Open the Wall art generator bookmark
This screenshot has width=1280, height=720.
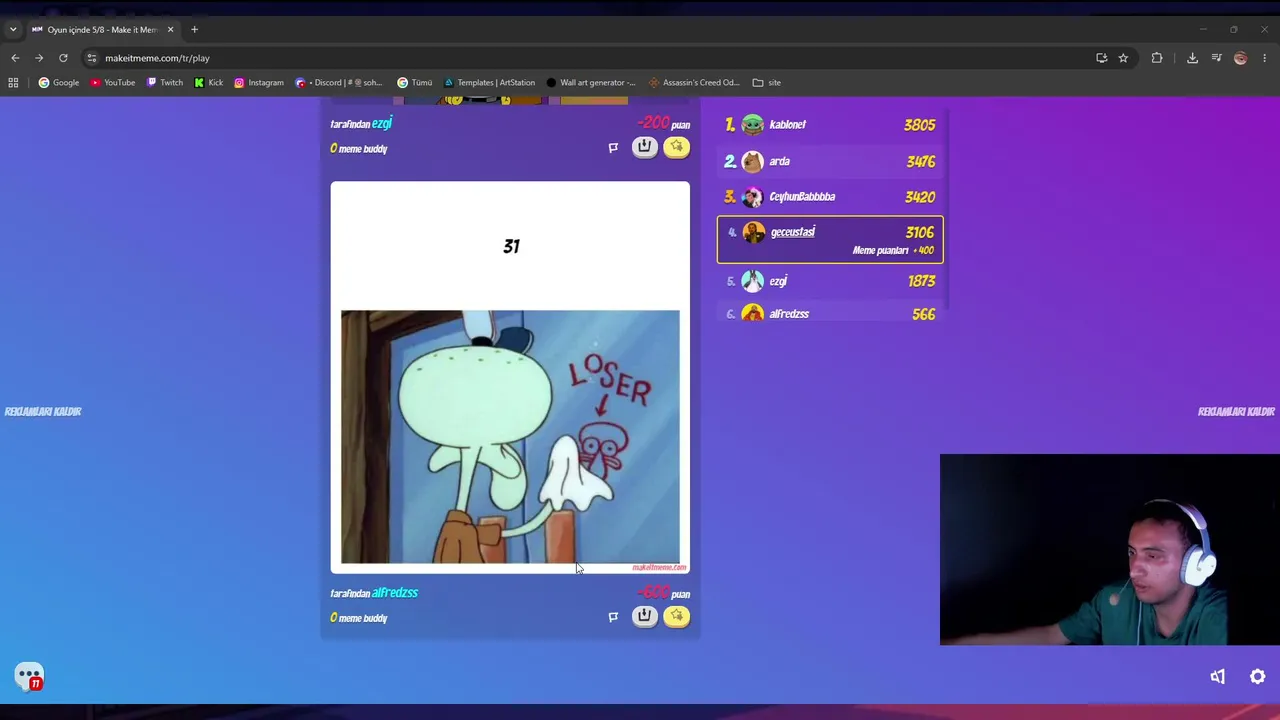tap(592, 83)
